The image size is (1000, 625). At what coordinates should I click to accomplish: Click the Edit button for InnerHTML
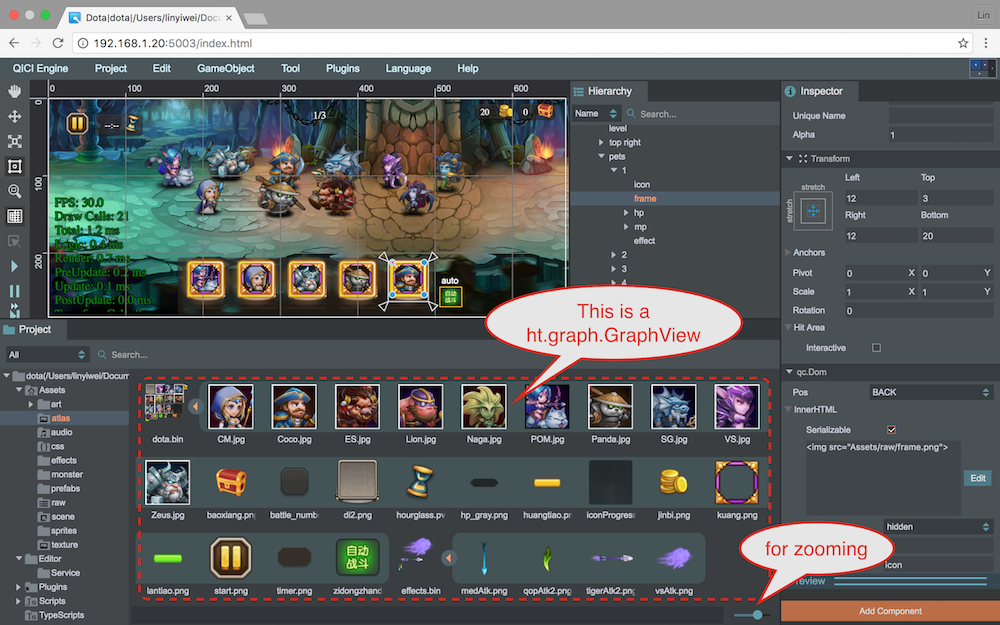978,478
